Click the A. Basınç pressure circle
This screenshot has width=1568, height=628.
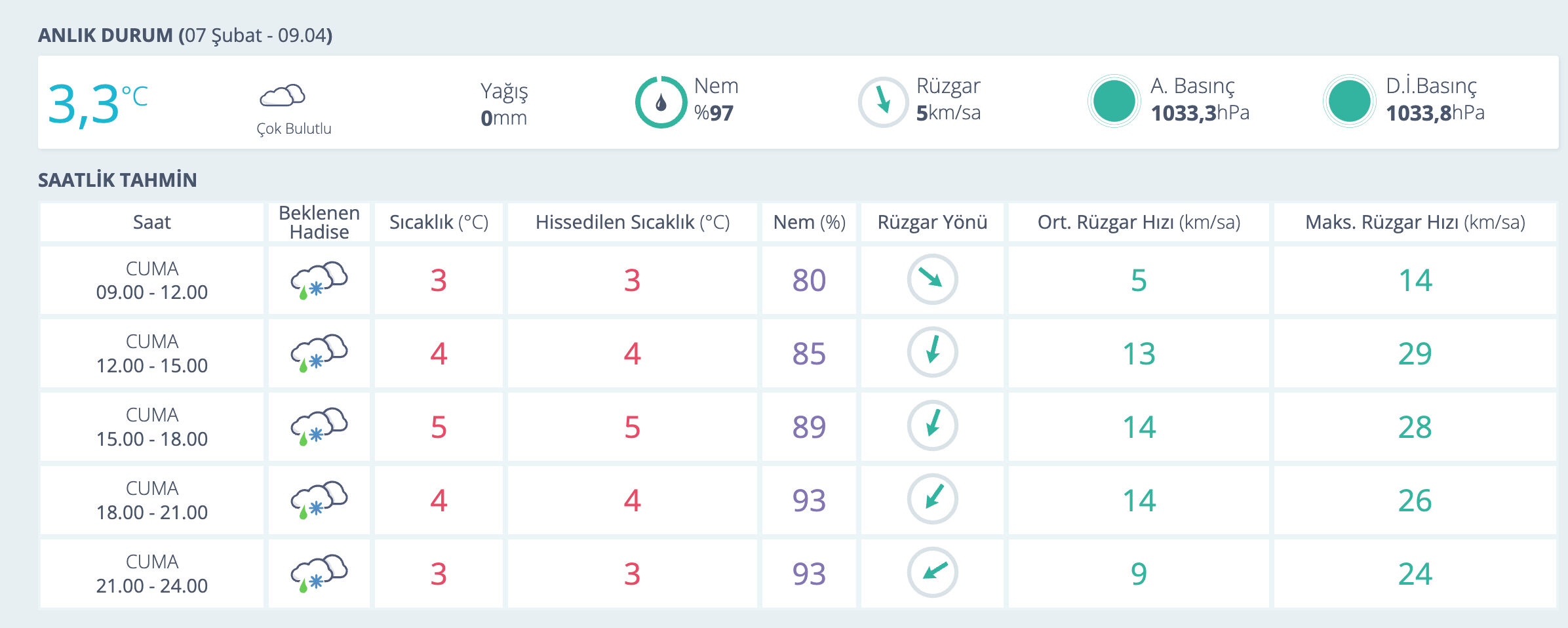1114,102
